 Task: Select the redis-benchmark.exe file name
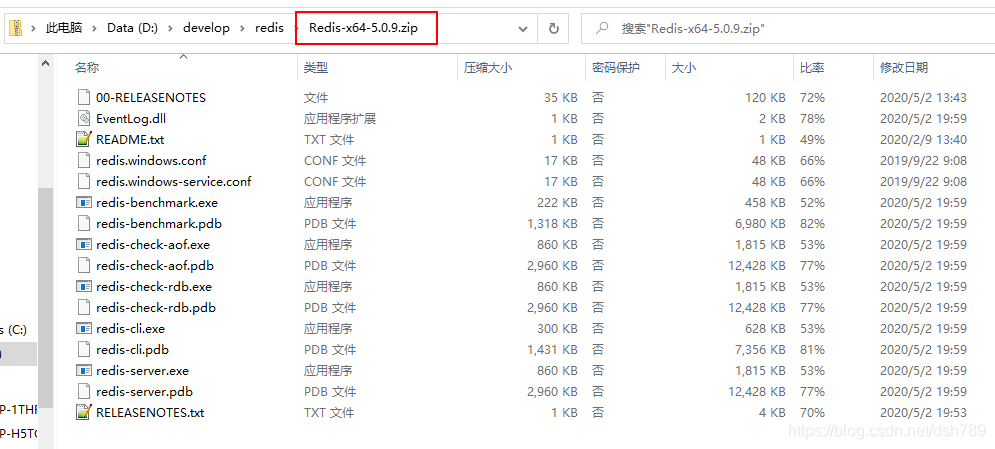[157, 203]
